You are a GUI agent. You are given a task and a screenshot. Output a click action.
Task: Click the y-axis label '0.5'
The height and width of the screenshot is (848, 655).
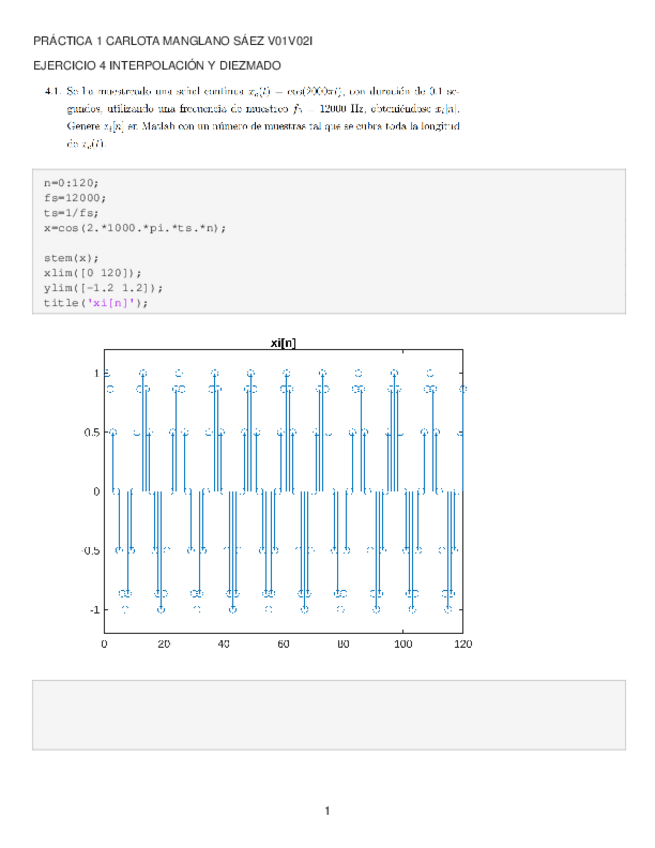click(92, 433)
